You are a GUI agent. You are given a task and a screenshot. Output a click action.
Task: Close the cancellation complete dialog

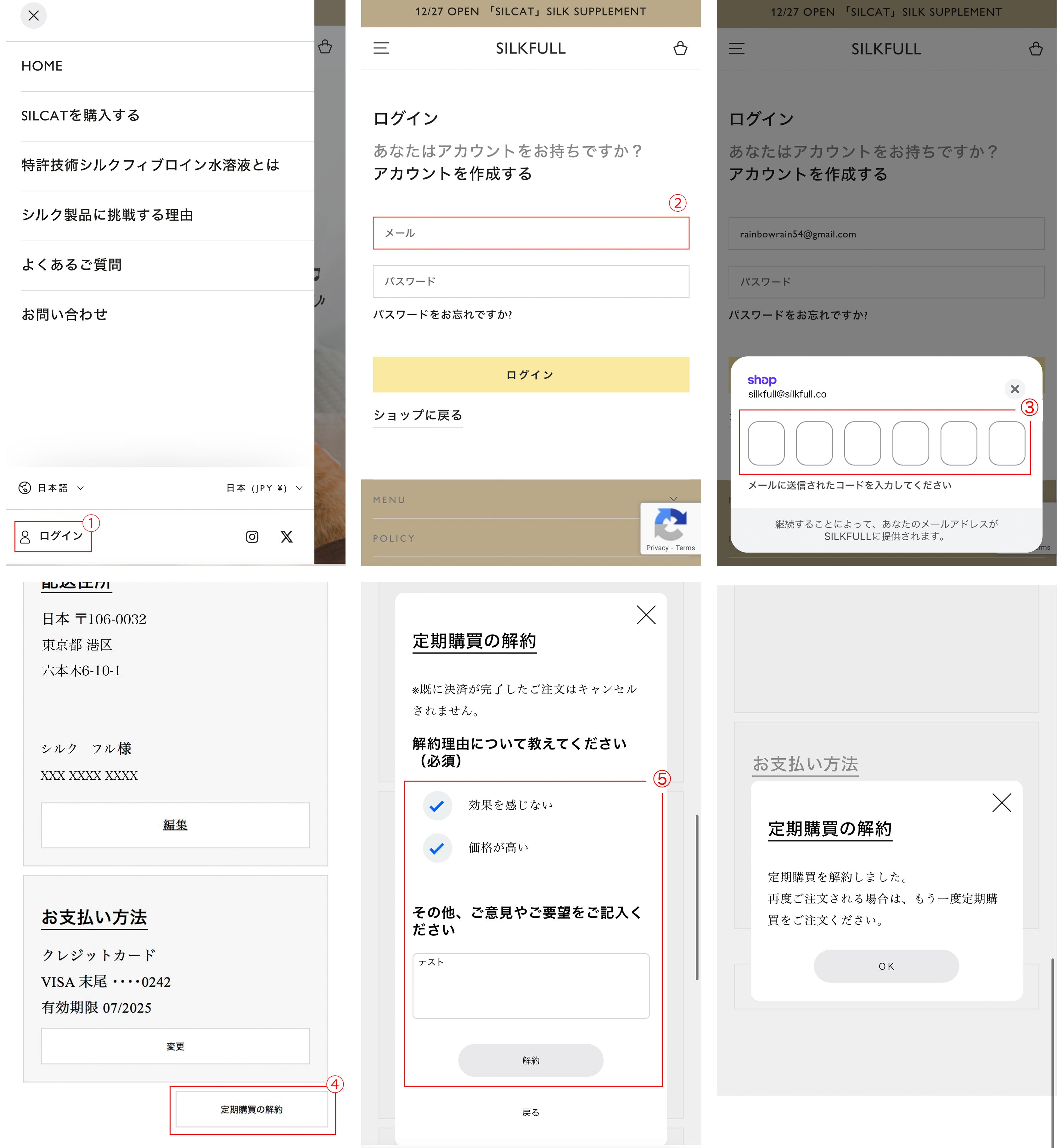[1001, 803]
